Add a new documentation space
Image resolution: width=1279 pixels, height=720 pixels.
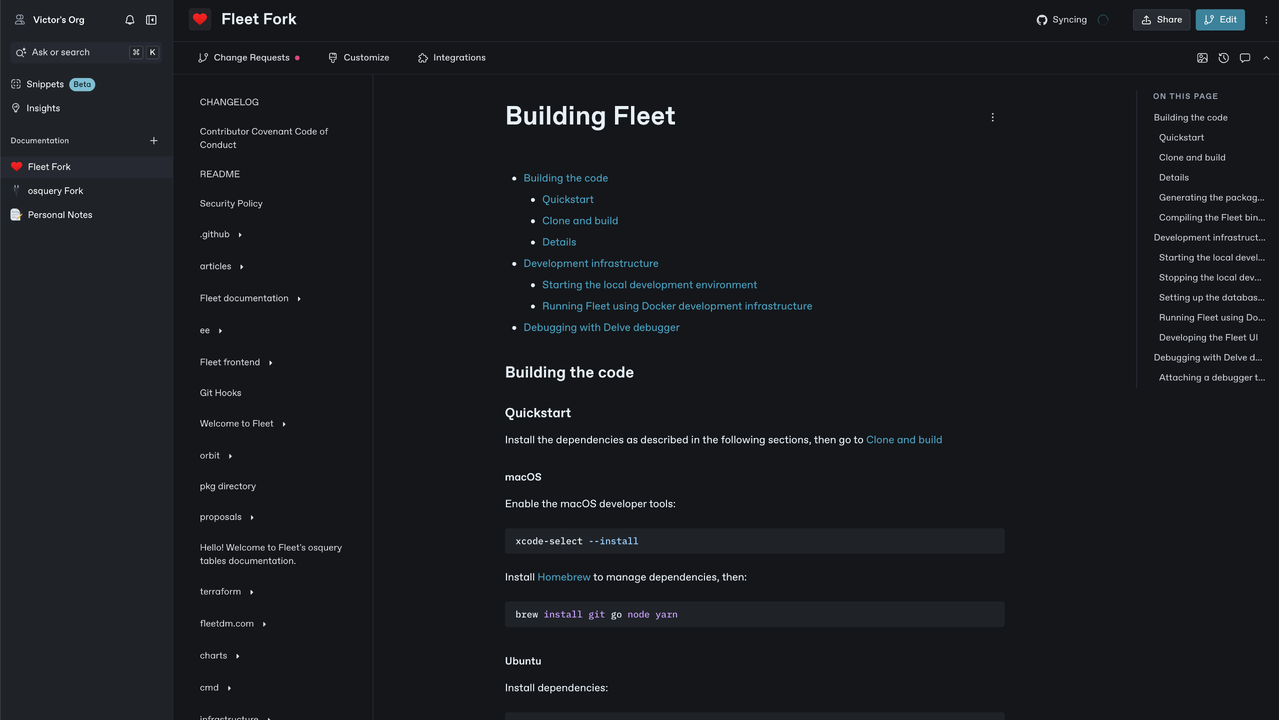(x=153, y=140)
